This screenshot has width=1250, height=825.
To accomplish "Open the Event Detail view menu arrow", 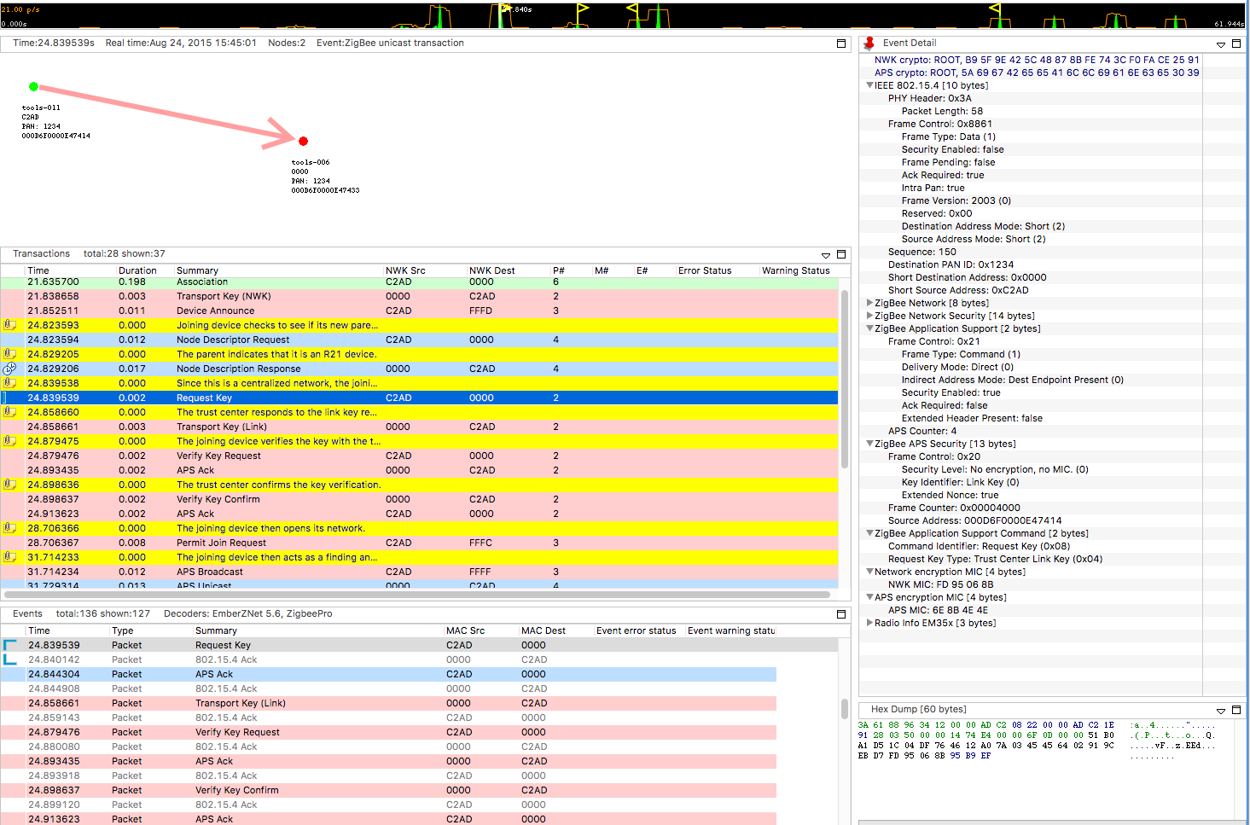I will tap(1221, 45).
